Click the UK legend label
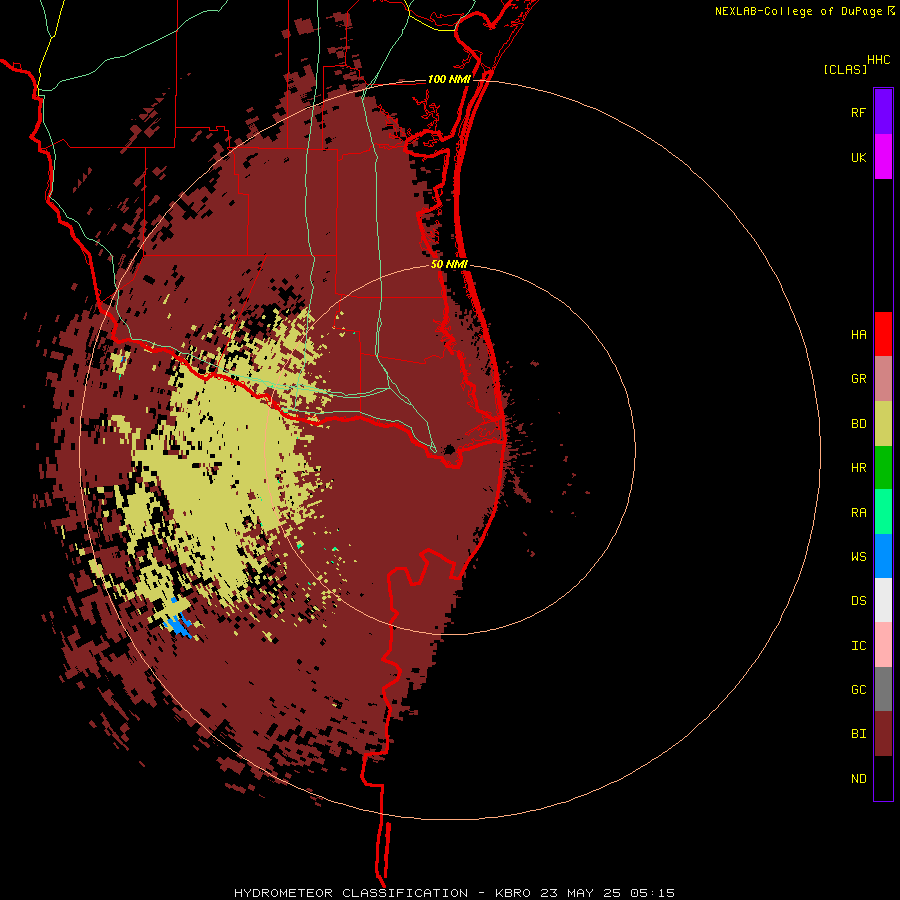This screenshot has height=900, width=900. (858, 157)
